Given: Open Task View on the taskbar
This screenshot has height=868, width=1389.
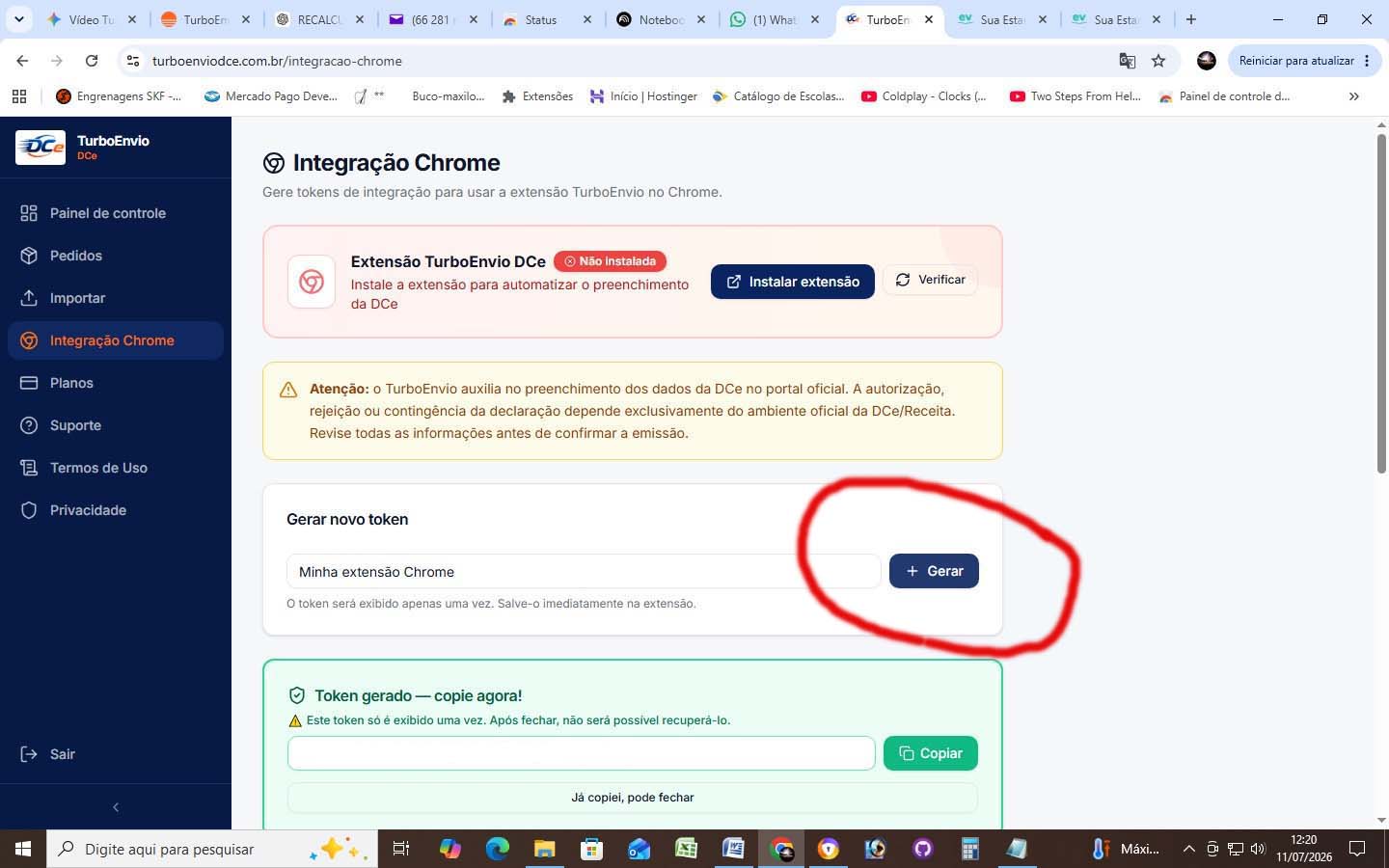Looking at the screenshot, I should click(x=401, y=849).
